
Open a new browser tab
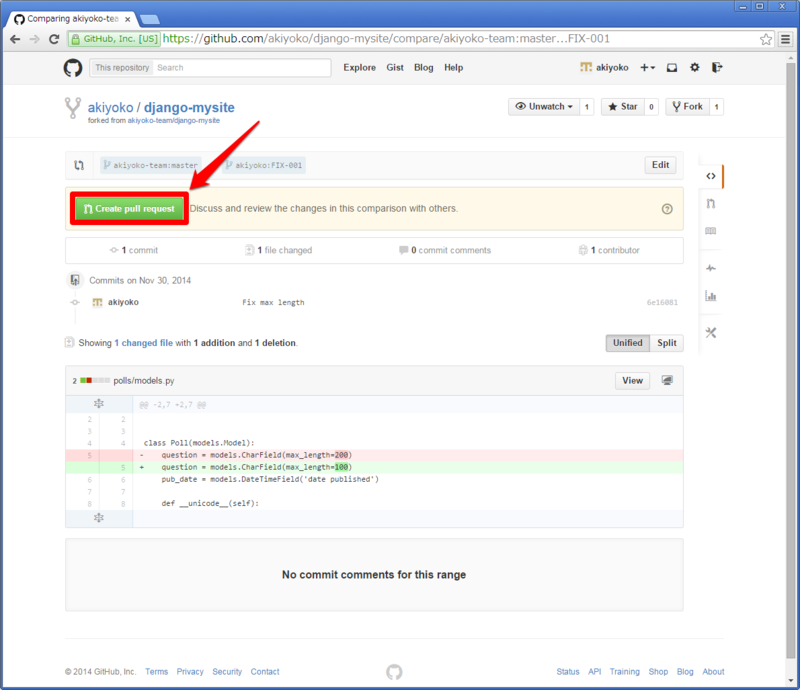tap(149, 20)
